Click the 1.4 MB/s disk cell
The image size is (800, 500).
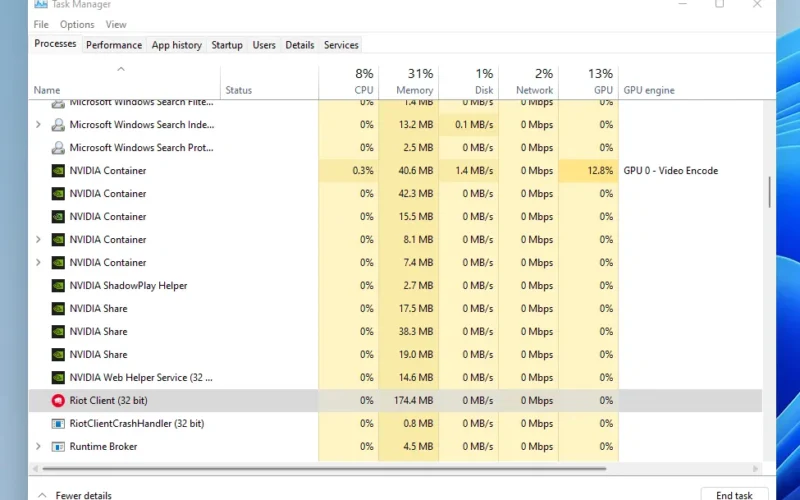[x=468, y=171]
